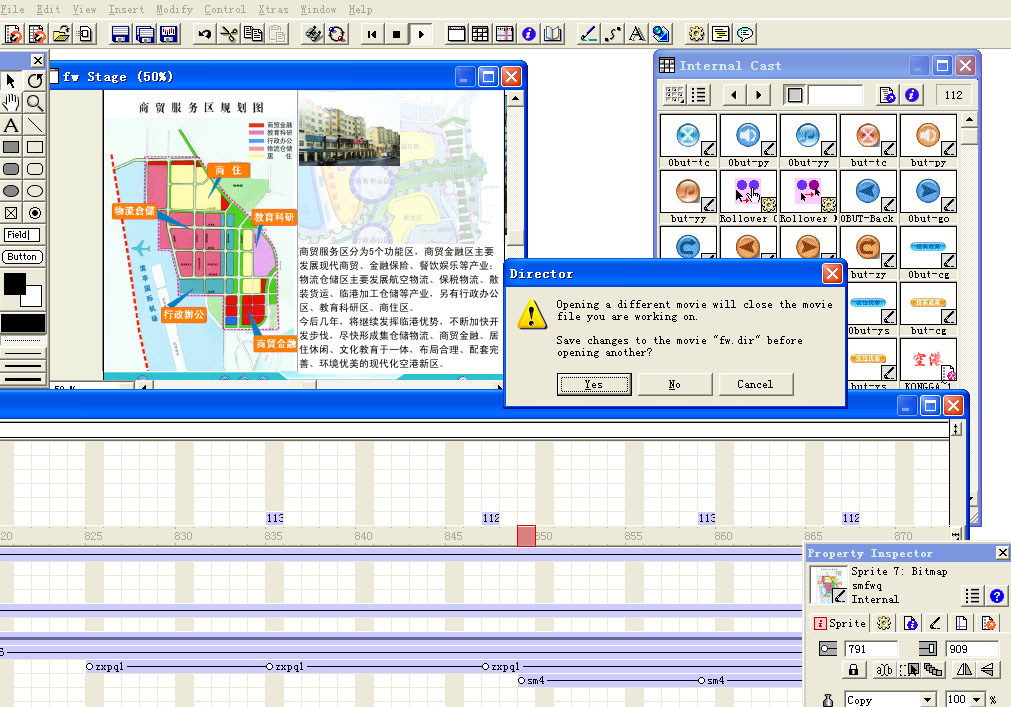Select the Check Box tool

pos(11,213)
